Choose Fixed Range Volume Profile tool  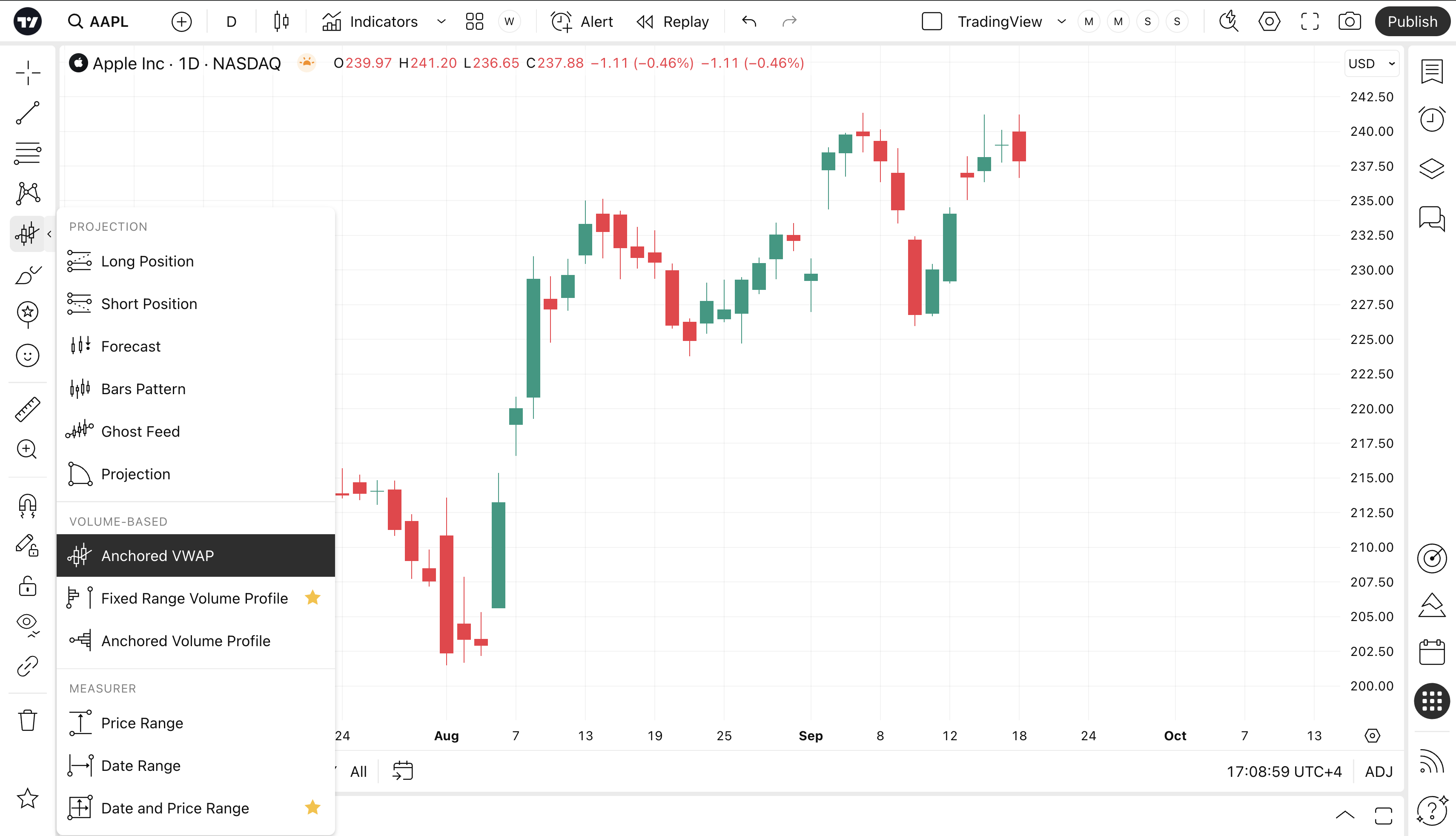194,598
